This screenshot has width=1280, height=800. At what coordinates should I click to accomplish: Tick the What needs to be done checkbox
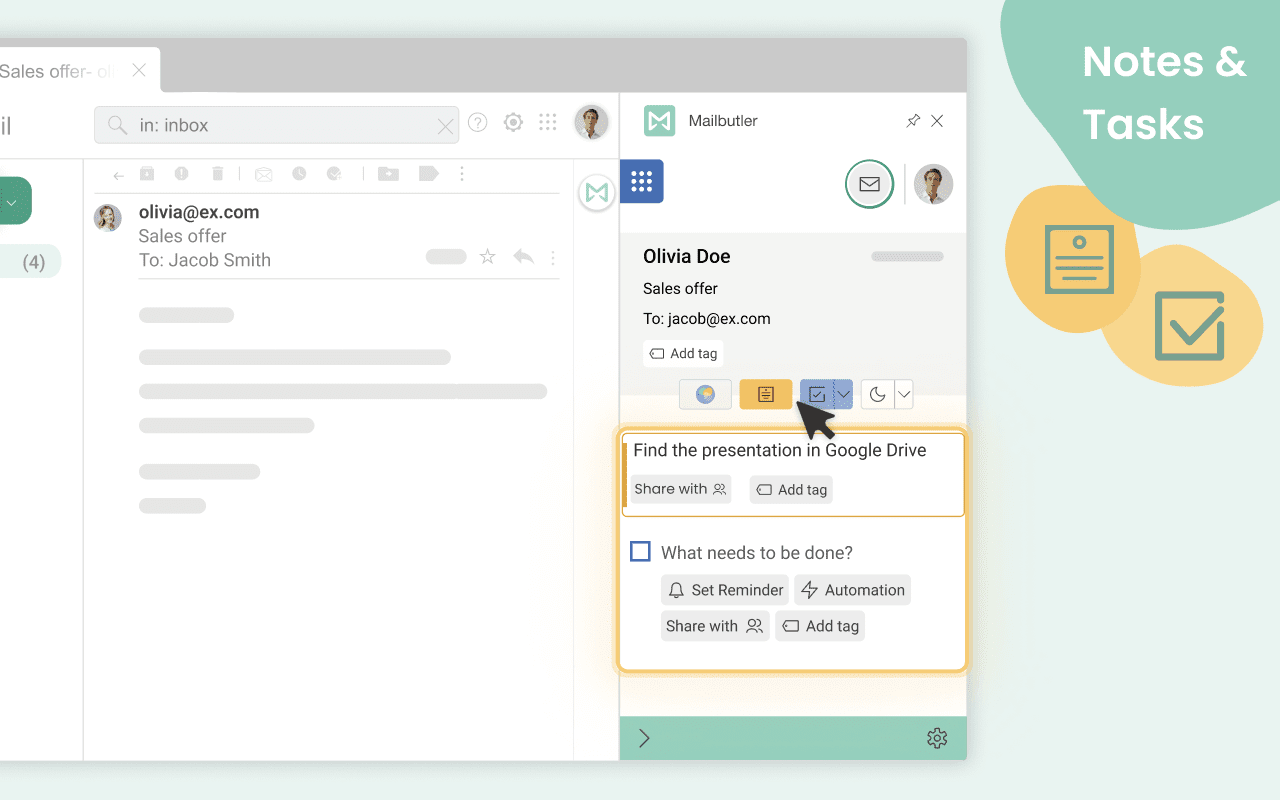(x=641, y=552)
